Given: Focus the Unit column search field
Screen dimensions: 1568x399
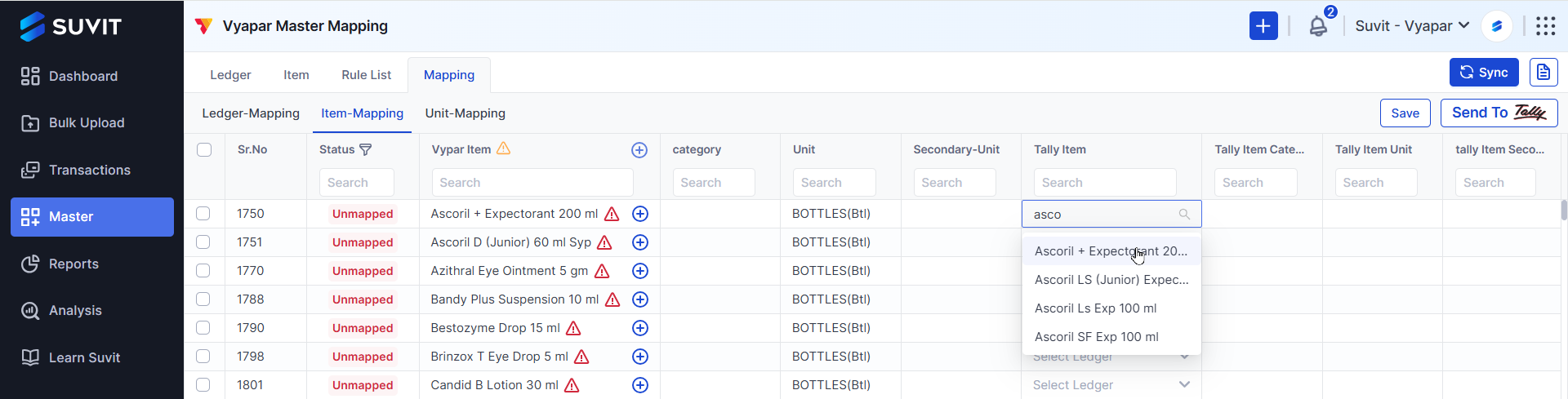Looking at the screenshot, I should (x=834, y=182).
